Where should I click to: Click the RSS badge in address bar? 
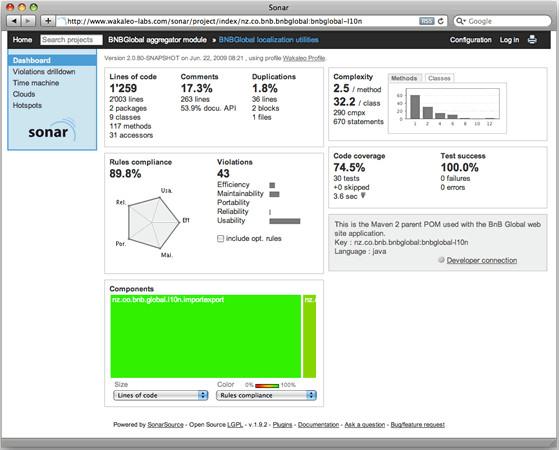426,21
